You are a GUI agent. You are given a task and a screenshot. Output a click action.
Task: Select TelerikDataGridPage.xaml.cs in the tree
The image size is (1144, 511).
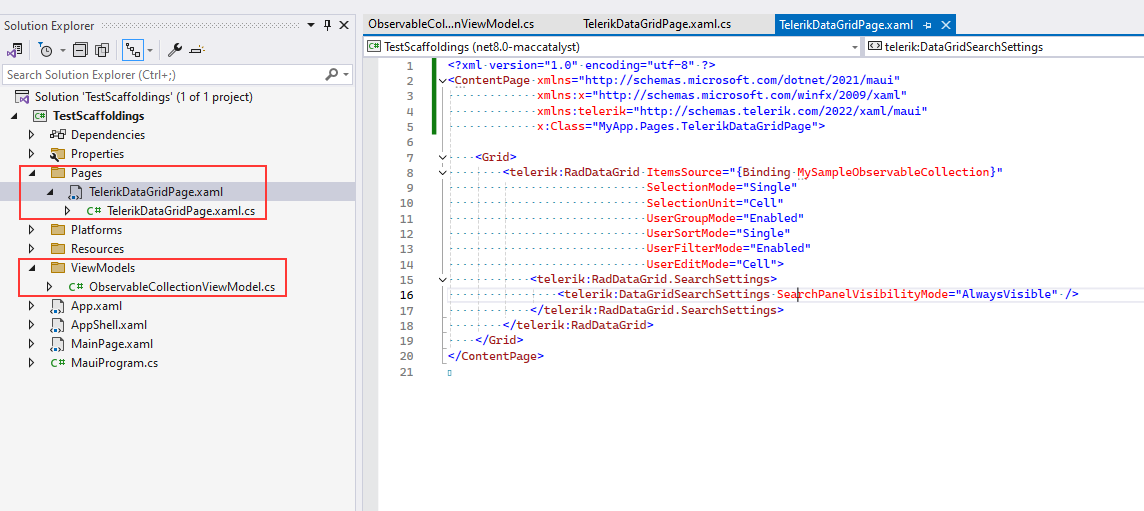pyautogui.click(x=181, y=211)
